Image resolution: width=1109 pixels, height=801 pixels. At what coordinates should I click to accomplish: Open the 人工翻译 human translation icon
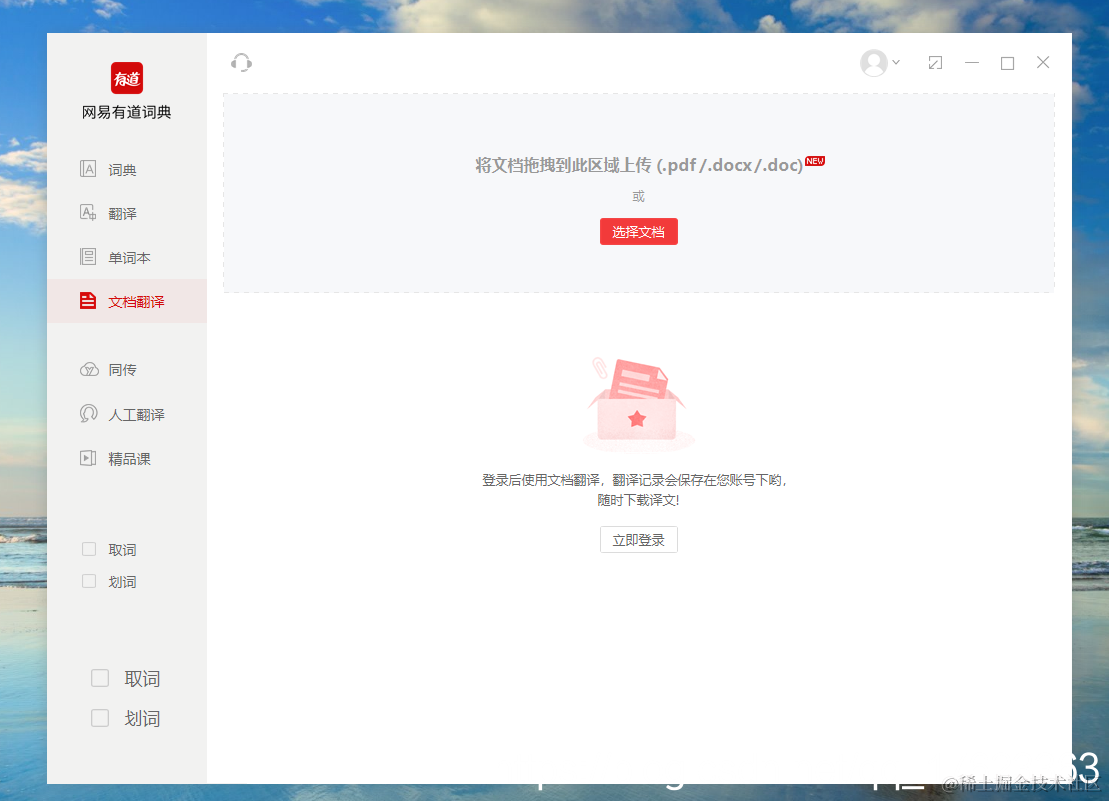[x=88, y=413]
